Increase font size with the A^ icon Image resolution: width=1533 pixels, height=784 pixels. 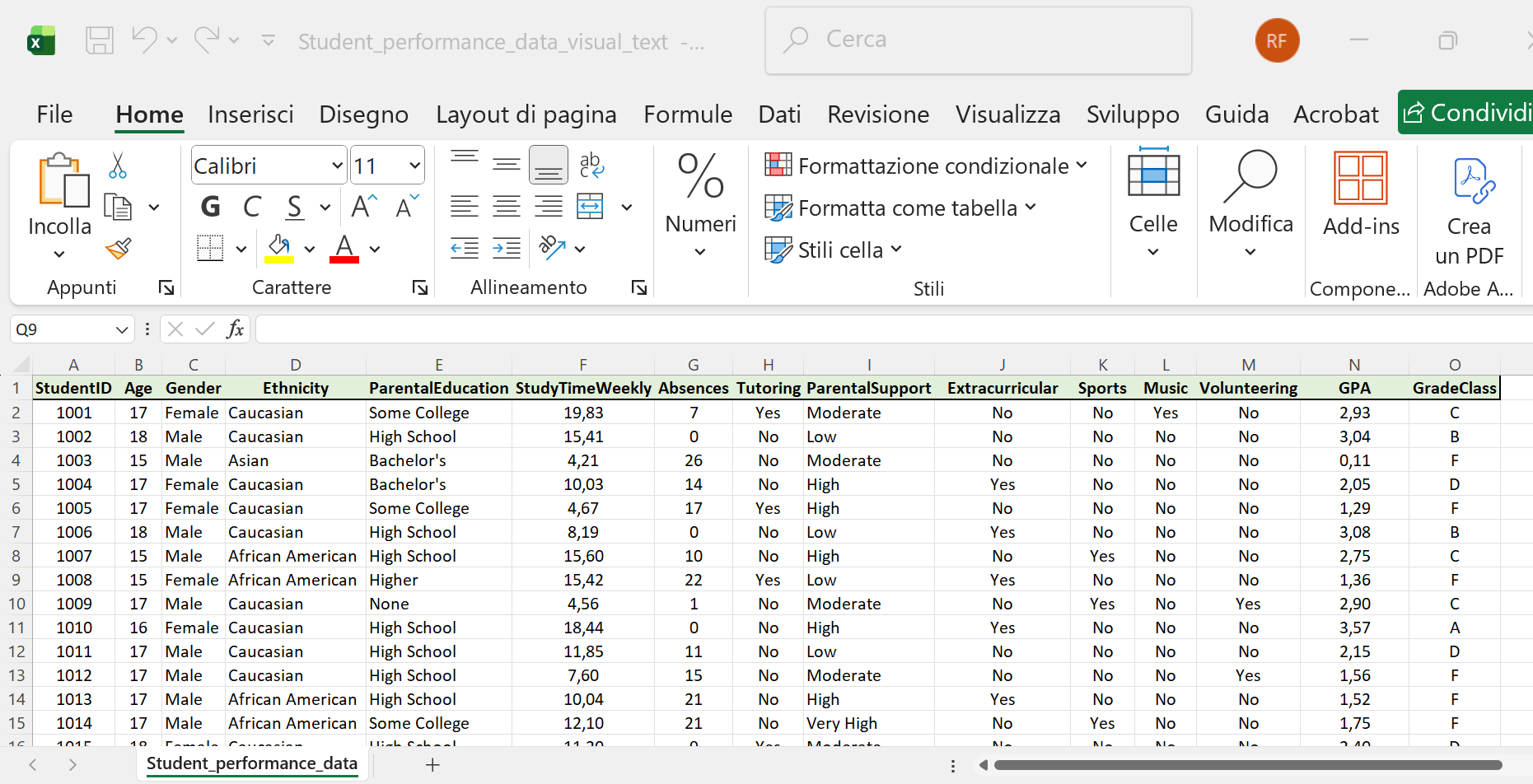coord(360,206)
